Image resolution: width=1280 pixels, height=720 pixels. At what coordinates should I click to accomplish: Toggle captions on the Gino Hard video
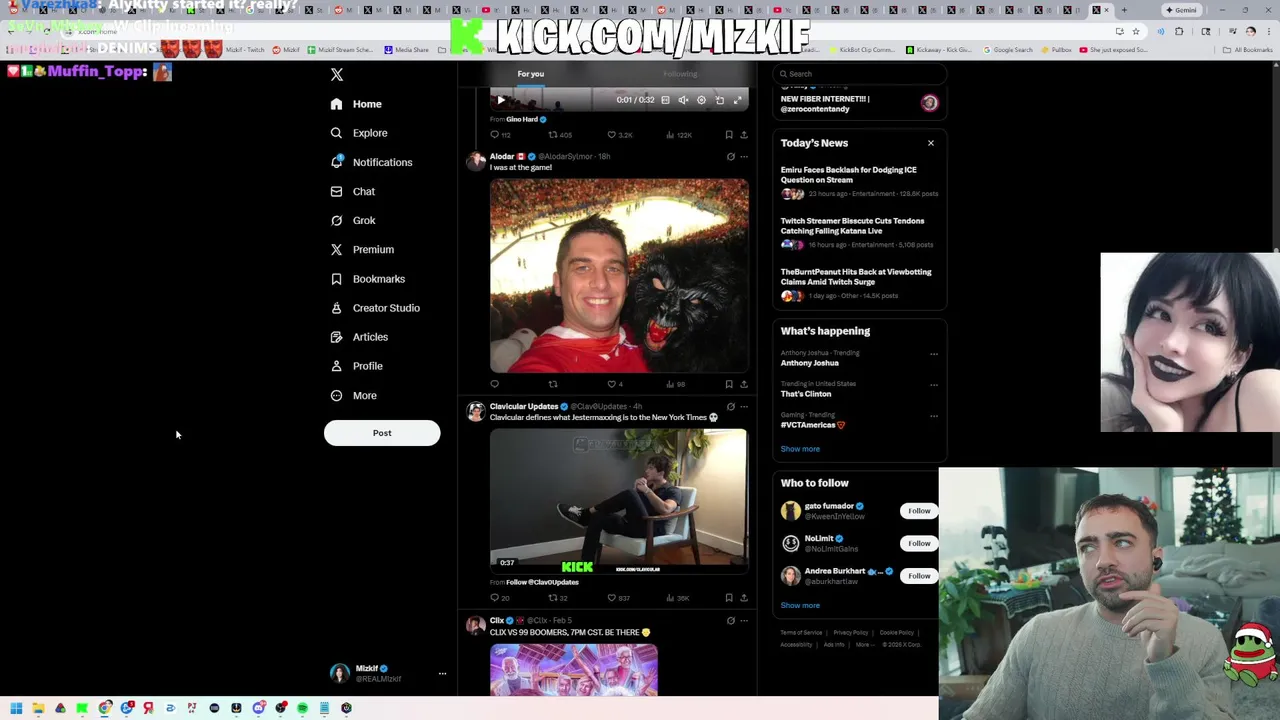pyautogui.click(x=665, y=100)
